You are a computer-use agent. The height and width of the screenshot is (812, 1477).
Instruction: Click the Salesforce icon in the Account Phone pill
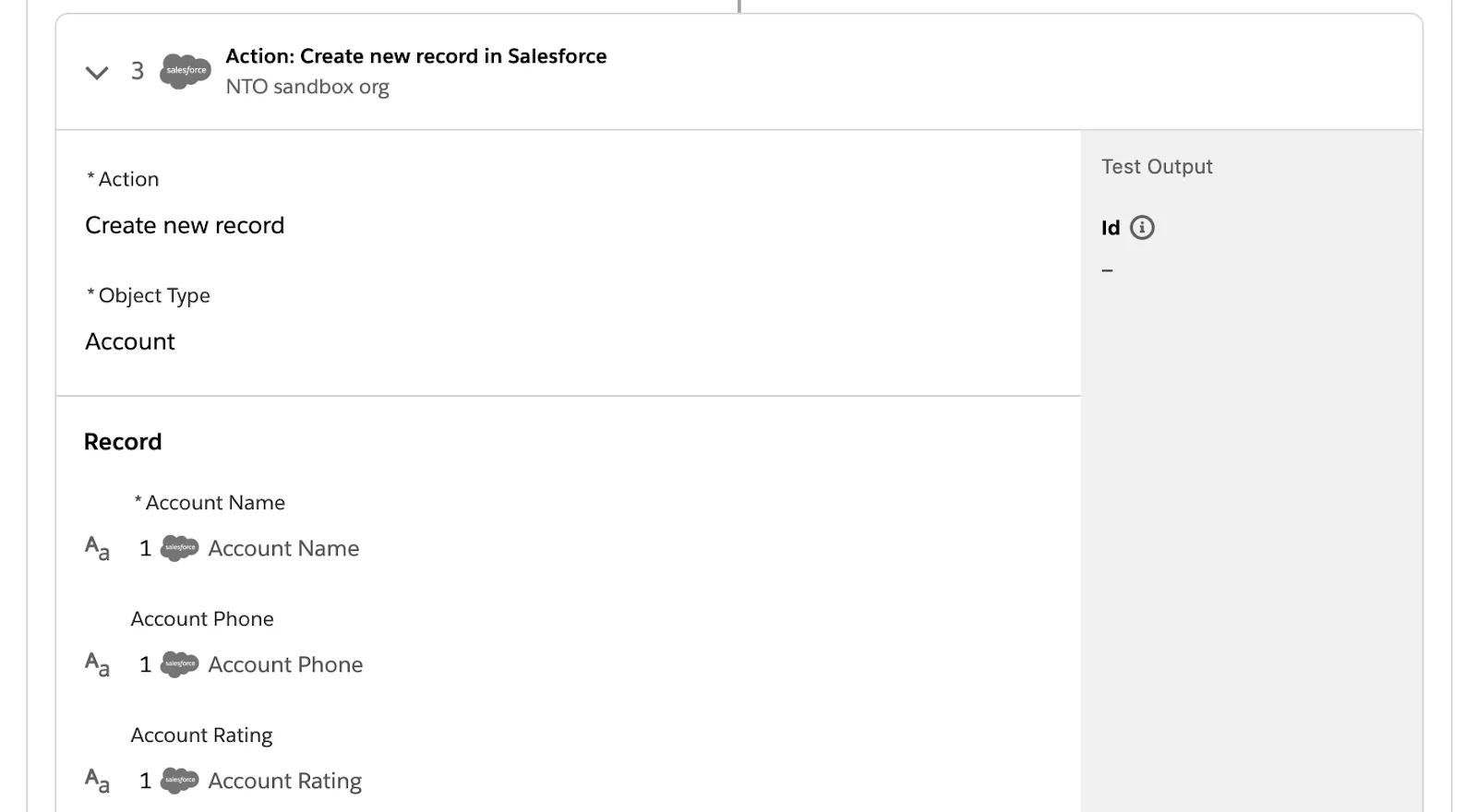coord(179,664)
